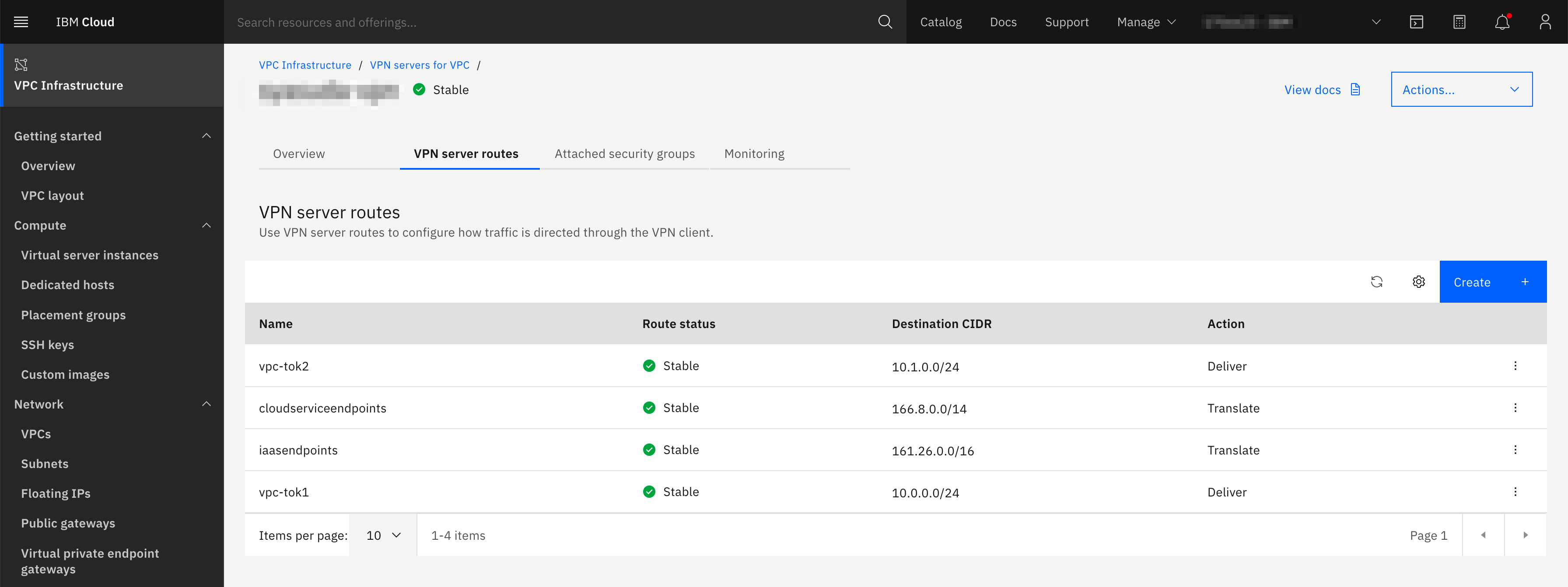Open the notifications bell
1568x587 pixels.
[1501, 22]
